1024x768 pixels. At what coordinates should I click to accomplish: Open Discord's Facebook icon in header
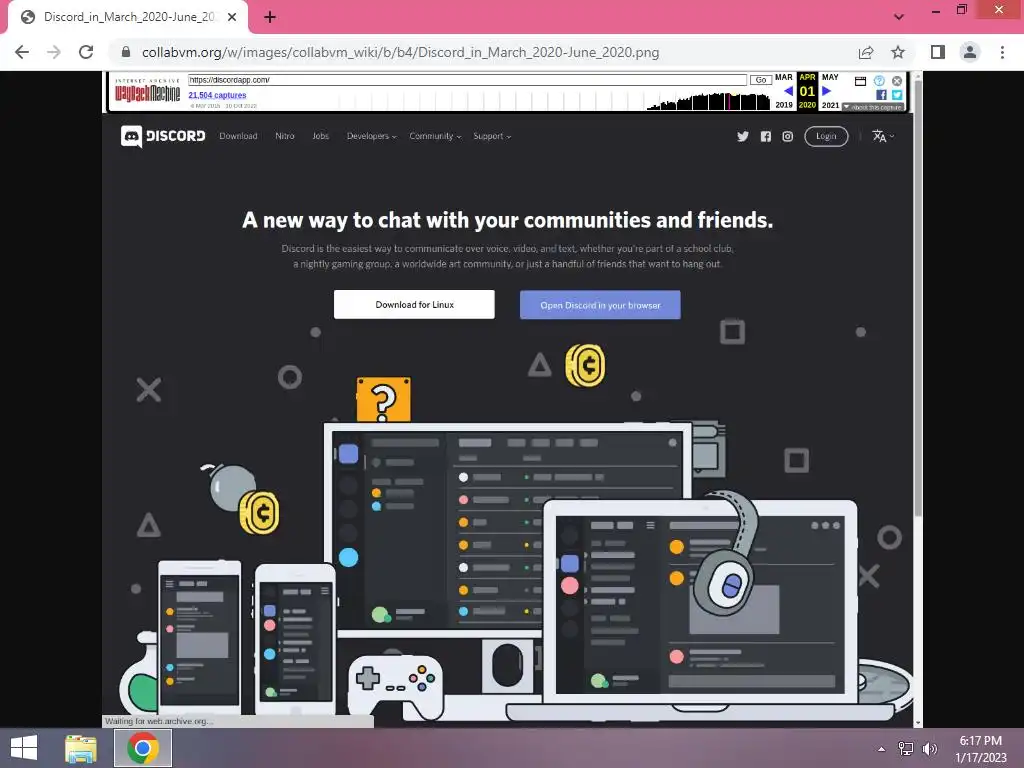point(765,136)
